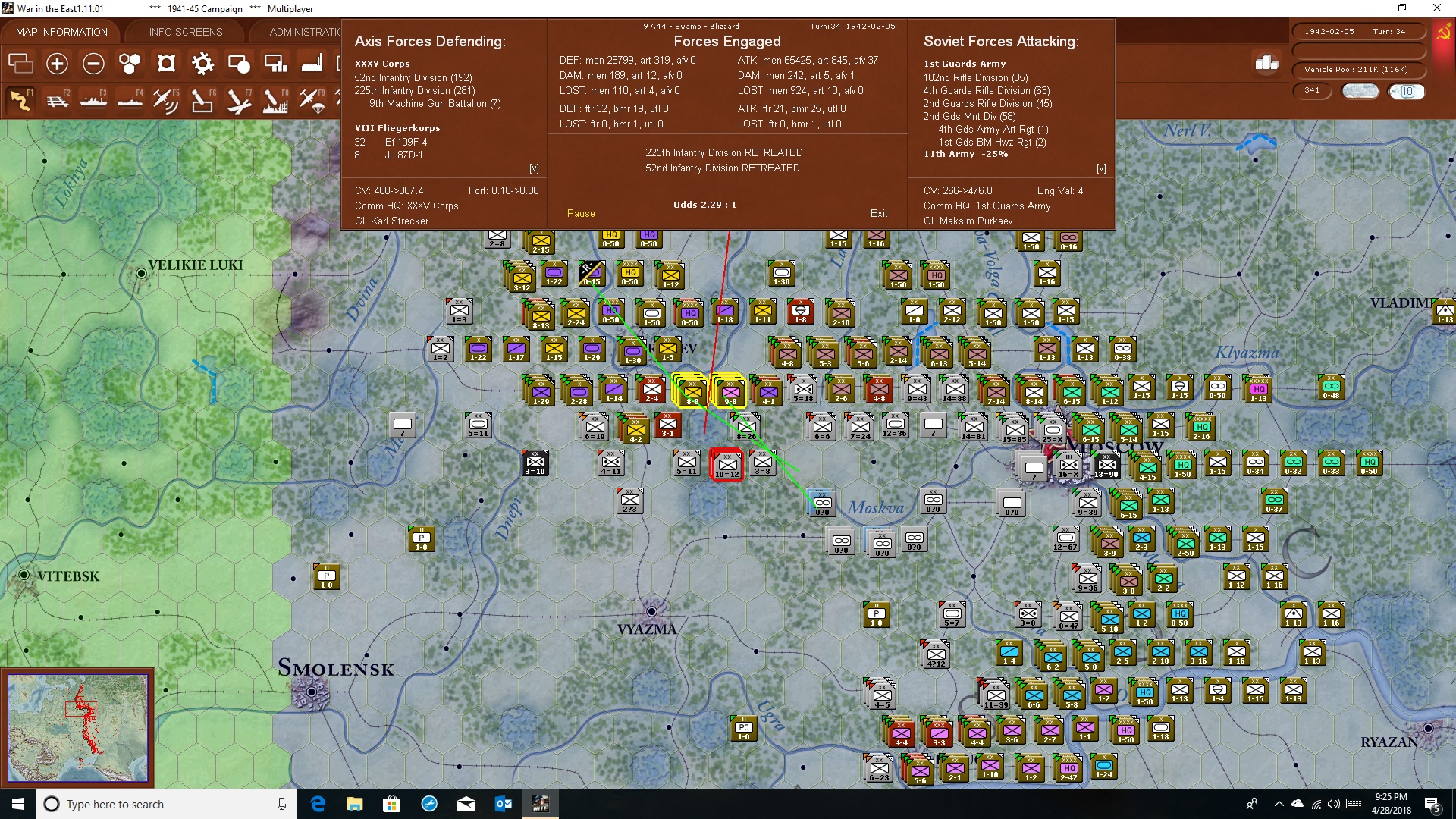1456x819 pixels.
Task: Select the 11=39 unit counter
Action: [995, 695]
